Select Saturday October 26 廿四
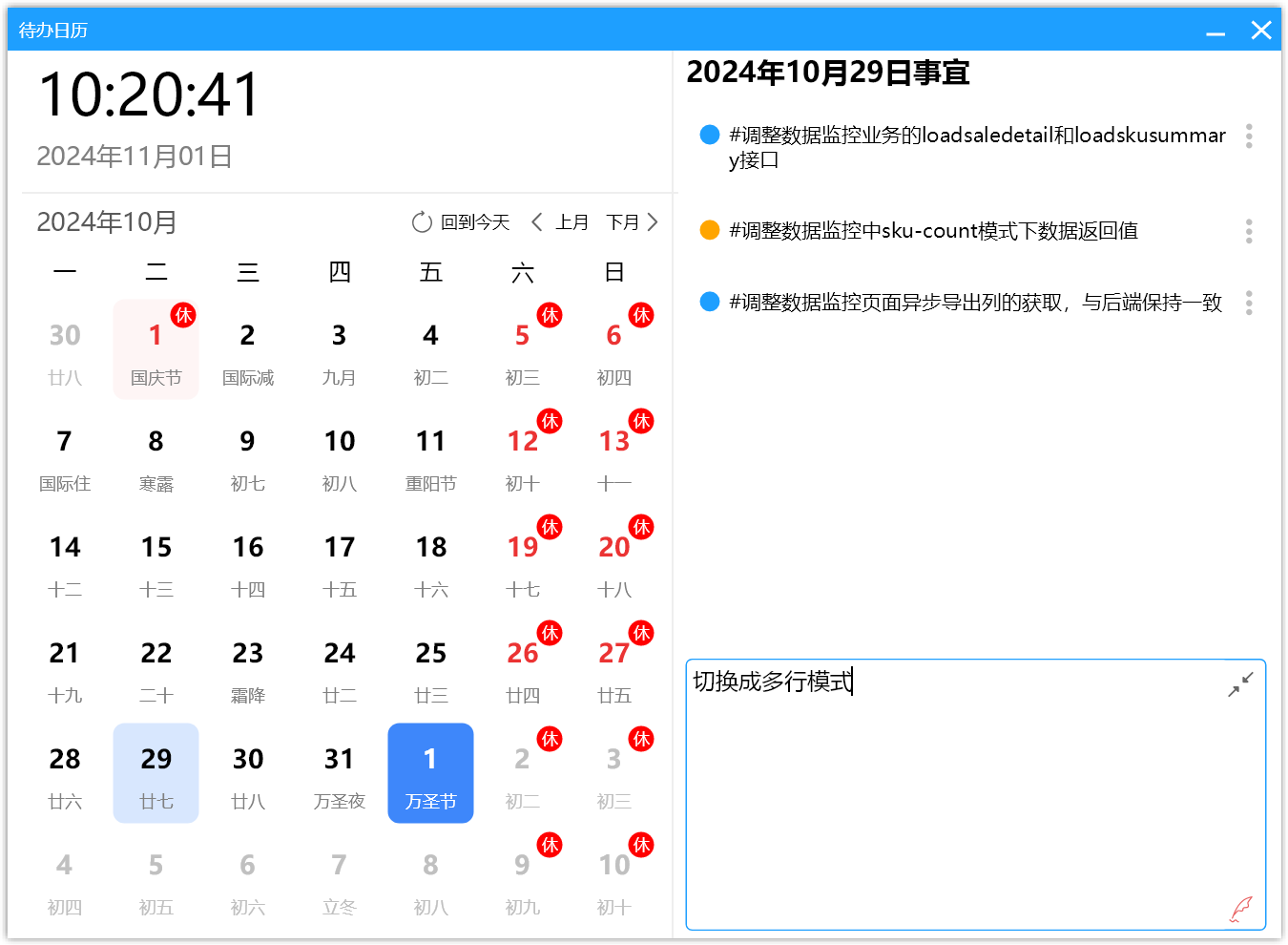 click(523, 667)
